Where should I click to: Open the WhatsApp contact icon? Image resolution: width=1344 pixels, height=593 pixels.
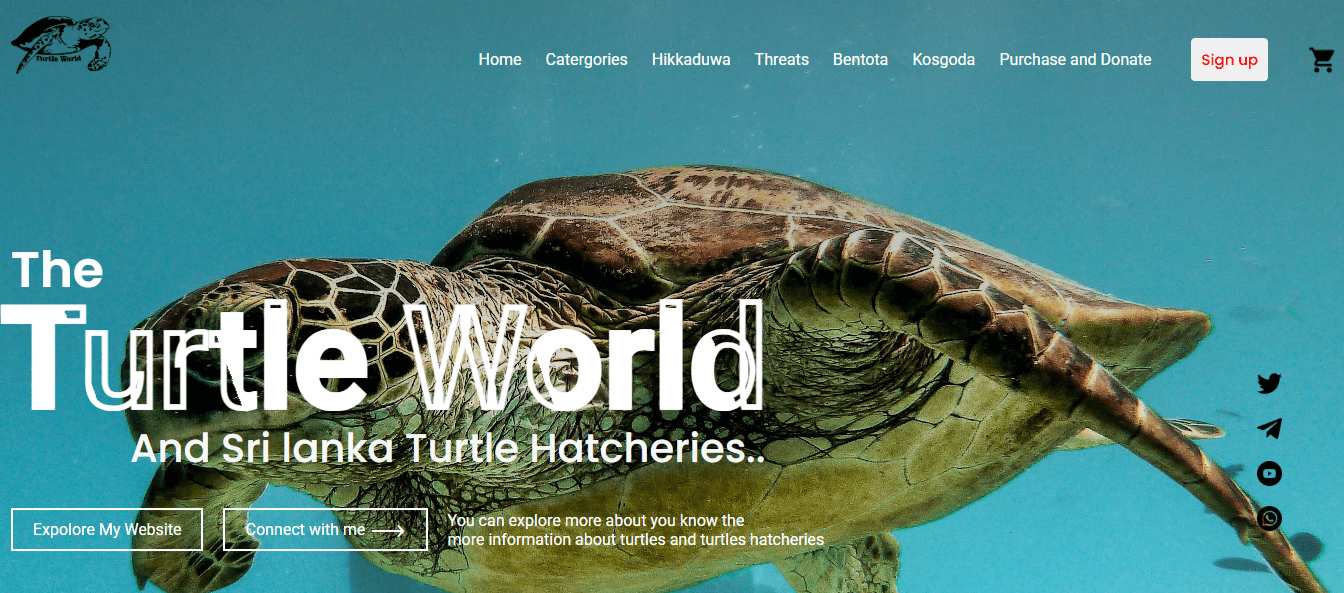tap(1269, 518)
